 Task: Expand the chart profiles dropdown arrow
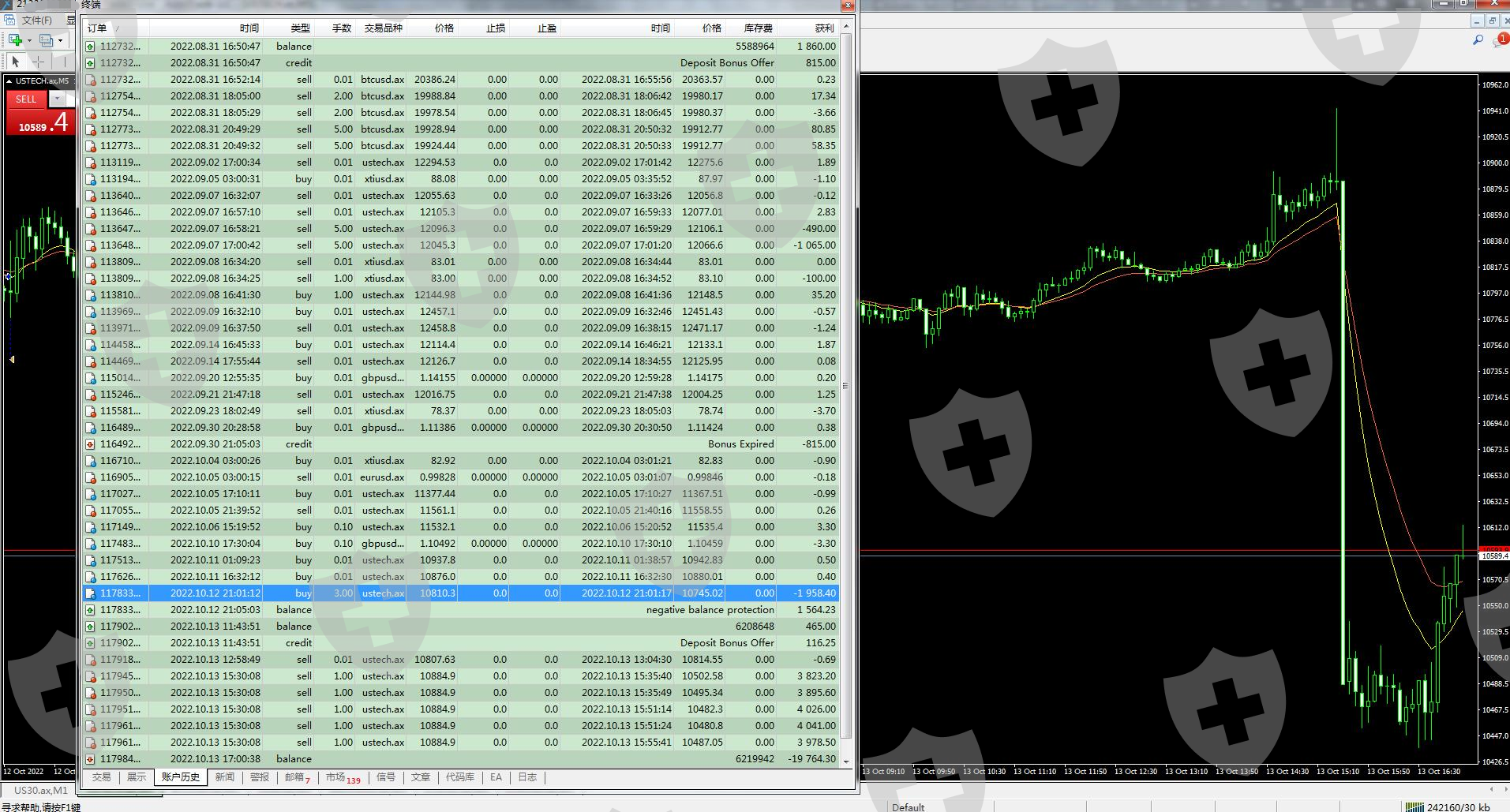pyautogui.click(x=60, y=40)
